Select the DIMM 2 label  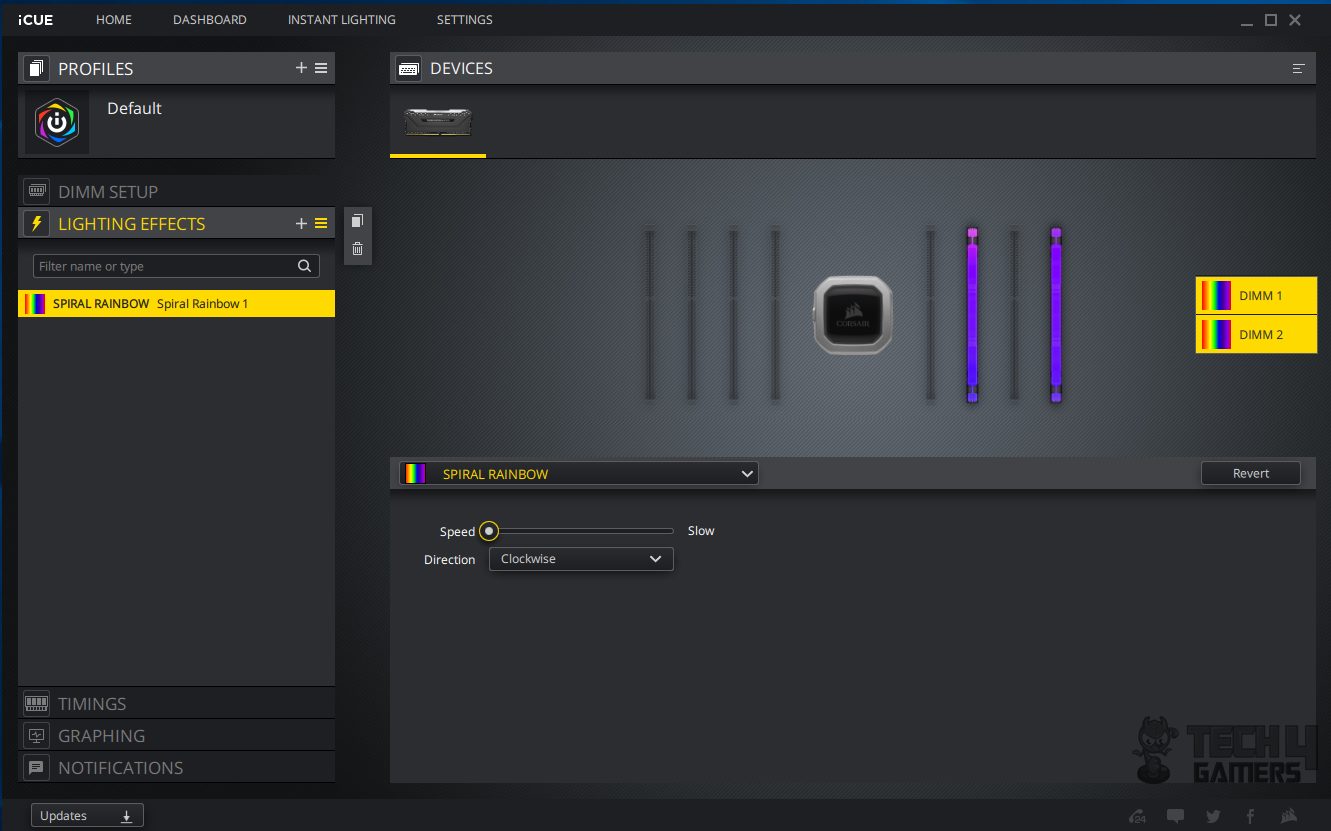click(x=1256, y=335)
